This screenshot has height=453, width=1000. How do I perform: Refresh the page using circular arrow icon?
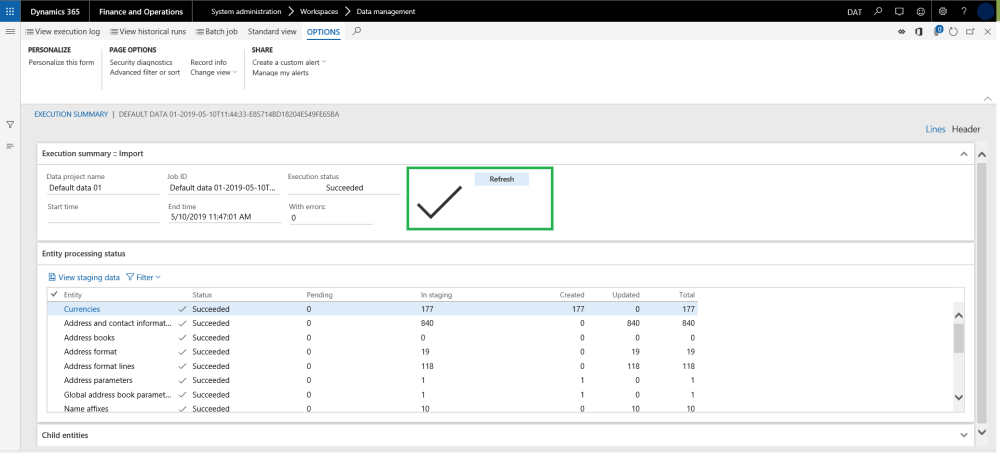953,32
